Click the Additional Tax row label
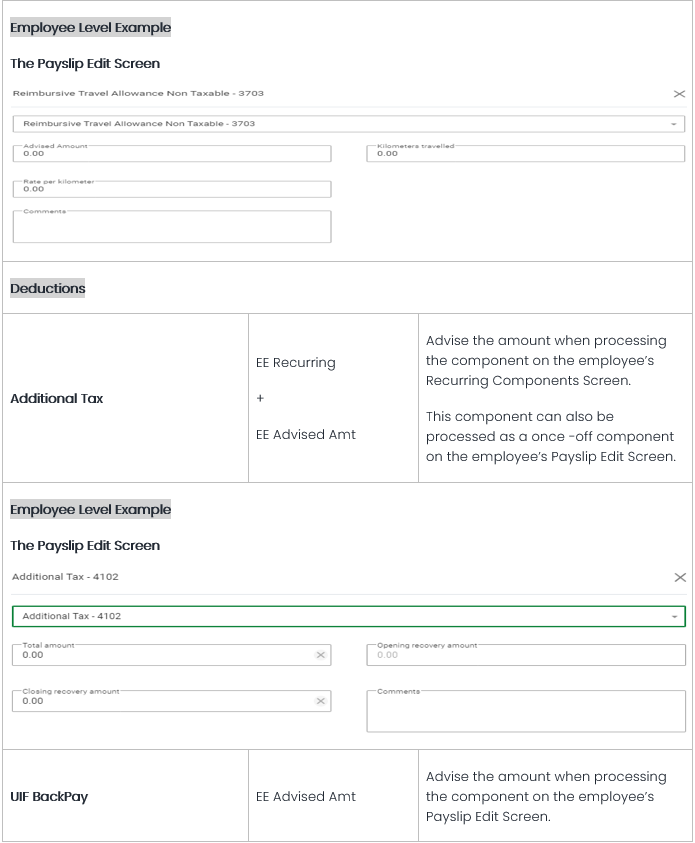The image size is (695, 843). 57,399
